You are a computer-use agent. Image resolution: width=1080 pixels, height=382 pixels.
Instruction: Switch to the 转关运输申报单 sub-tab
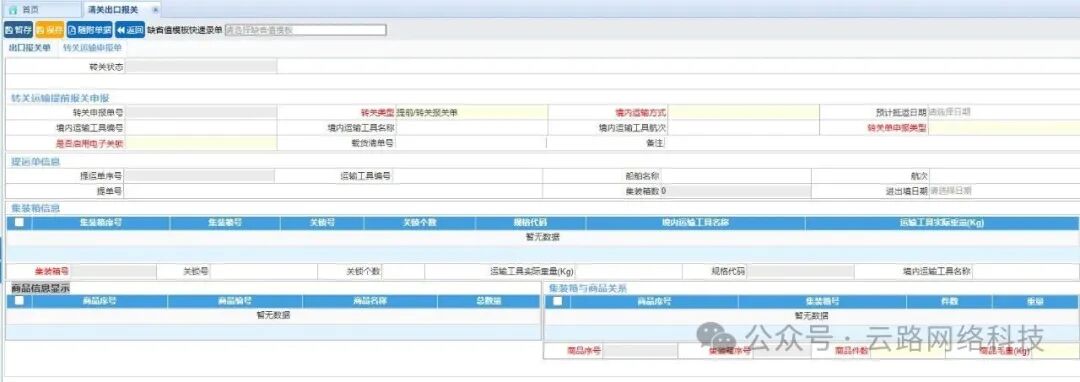[92, 48]
